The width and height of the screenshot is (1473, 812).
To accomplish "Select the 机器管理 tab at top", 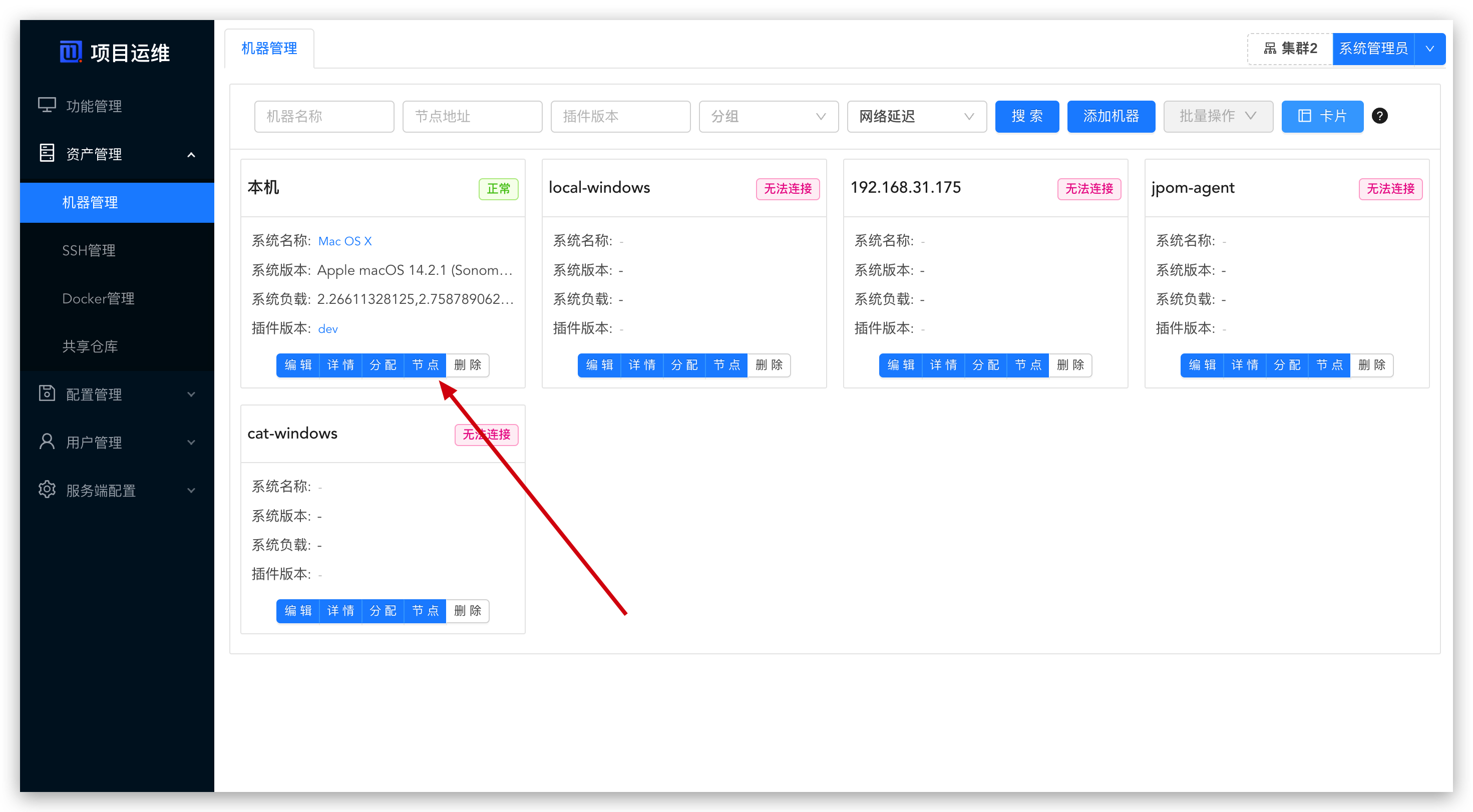I will click(269, 49).
